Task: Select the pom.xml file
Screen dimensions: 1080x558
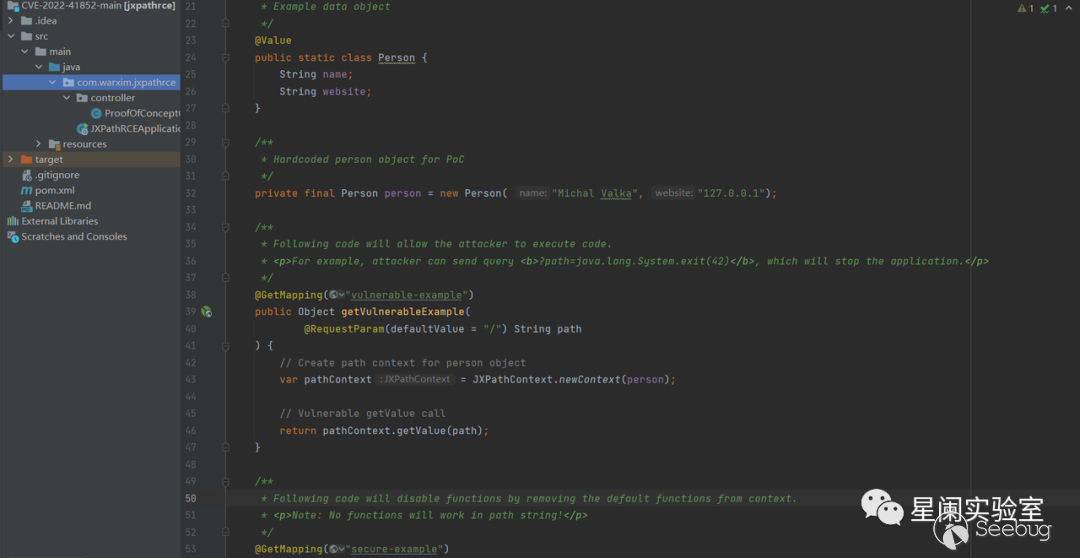Action: pyautogui.click(x=55, y=190)
